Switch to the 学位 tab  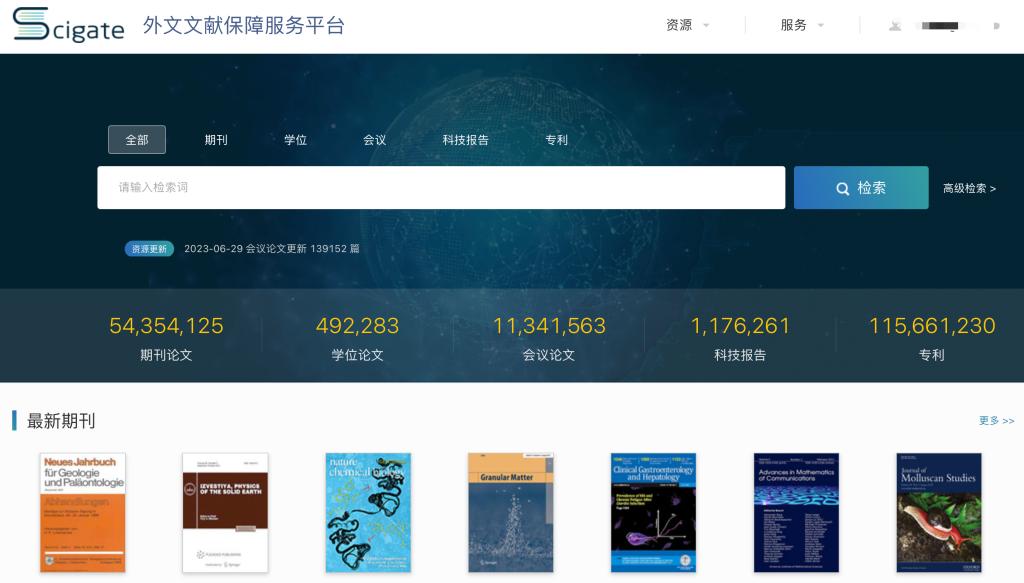295,140
